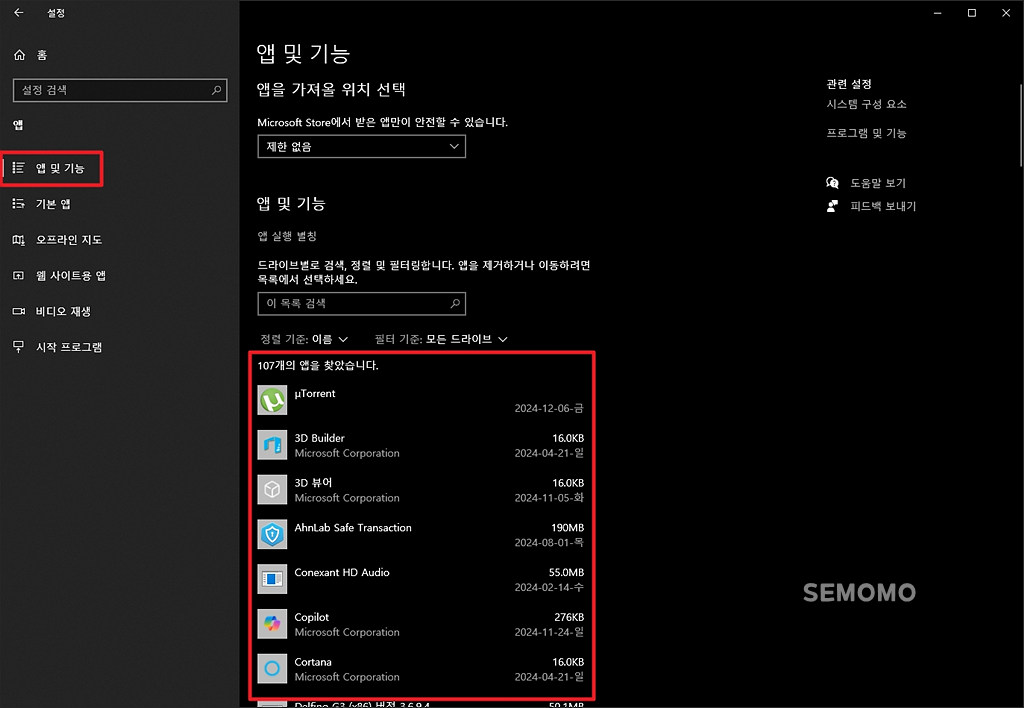Select the 기본 앱 sidebar icon

point(18,204)
